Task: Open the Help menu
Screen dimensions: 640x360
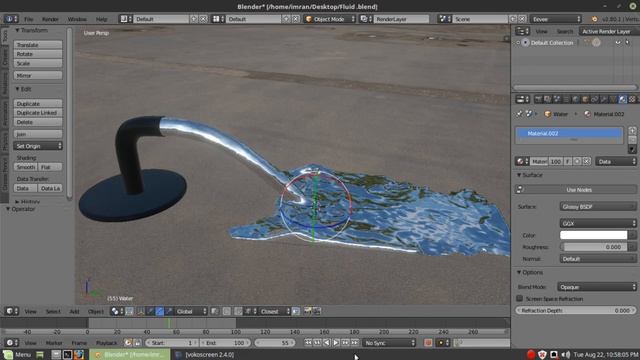Action: click(101, 19)
